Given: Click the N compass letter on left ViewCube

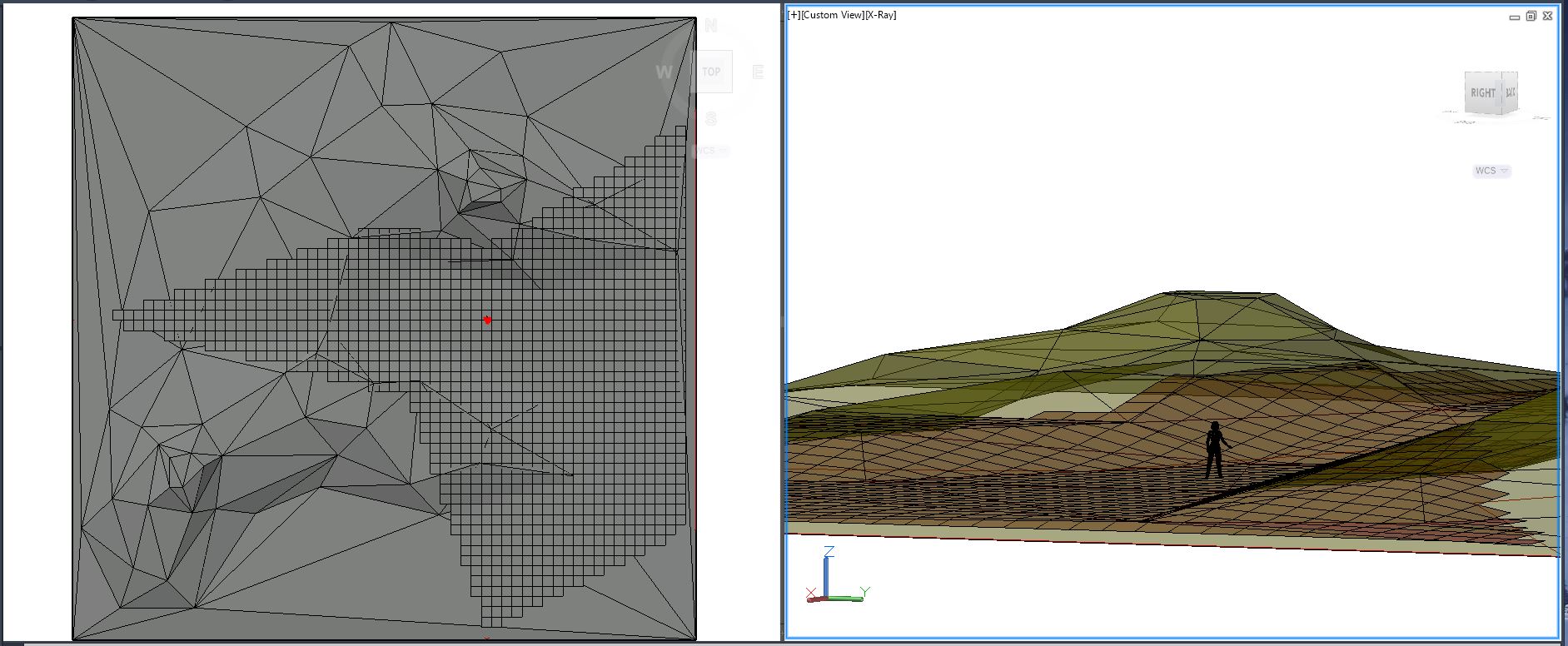Looking at the screenshot, I should 710,26.
